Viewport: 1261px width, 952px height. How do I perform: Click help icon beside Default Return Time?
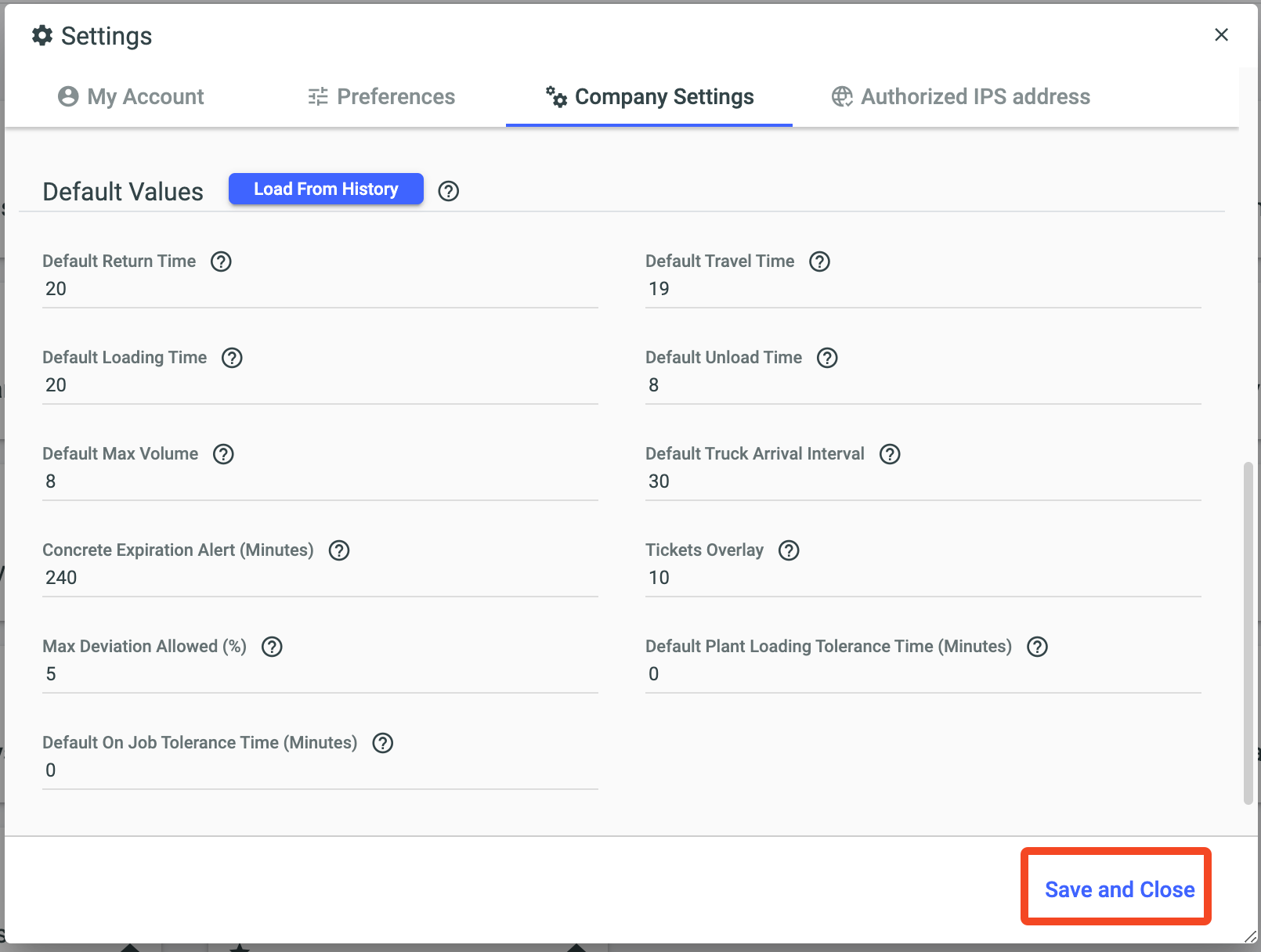[221, 261]
